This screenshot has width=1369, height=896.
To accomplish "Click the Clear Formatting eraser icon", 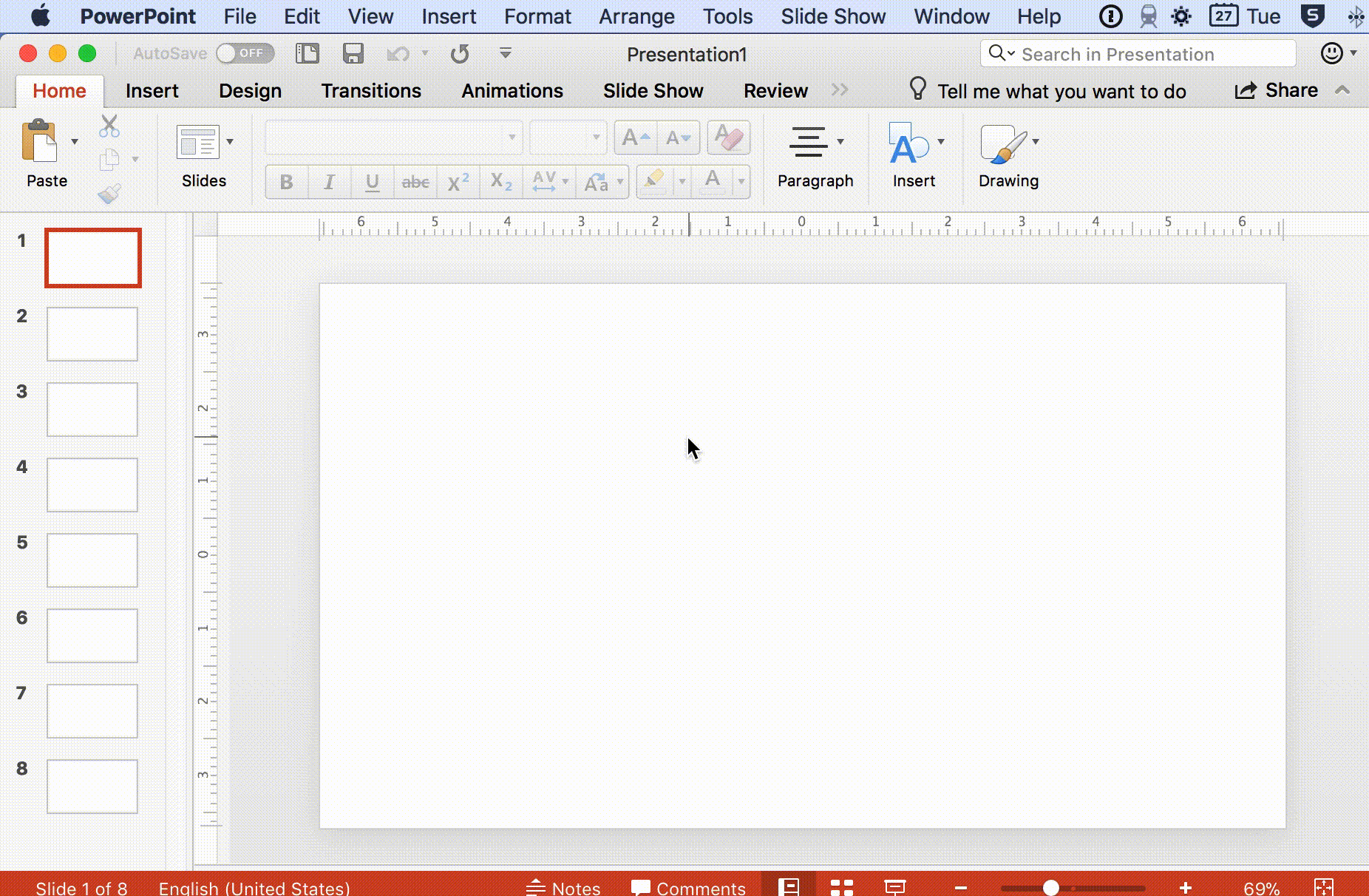I will click(727, 137).
